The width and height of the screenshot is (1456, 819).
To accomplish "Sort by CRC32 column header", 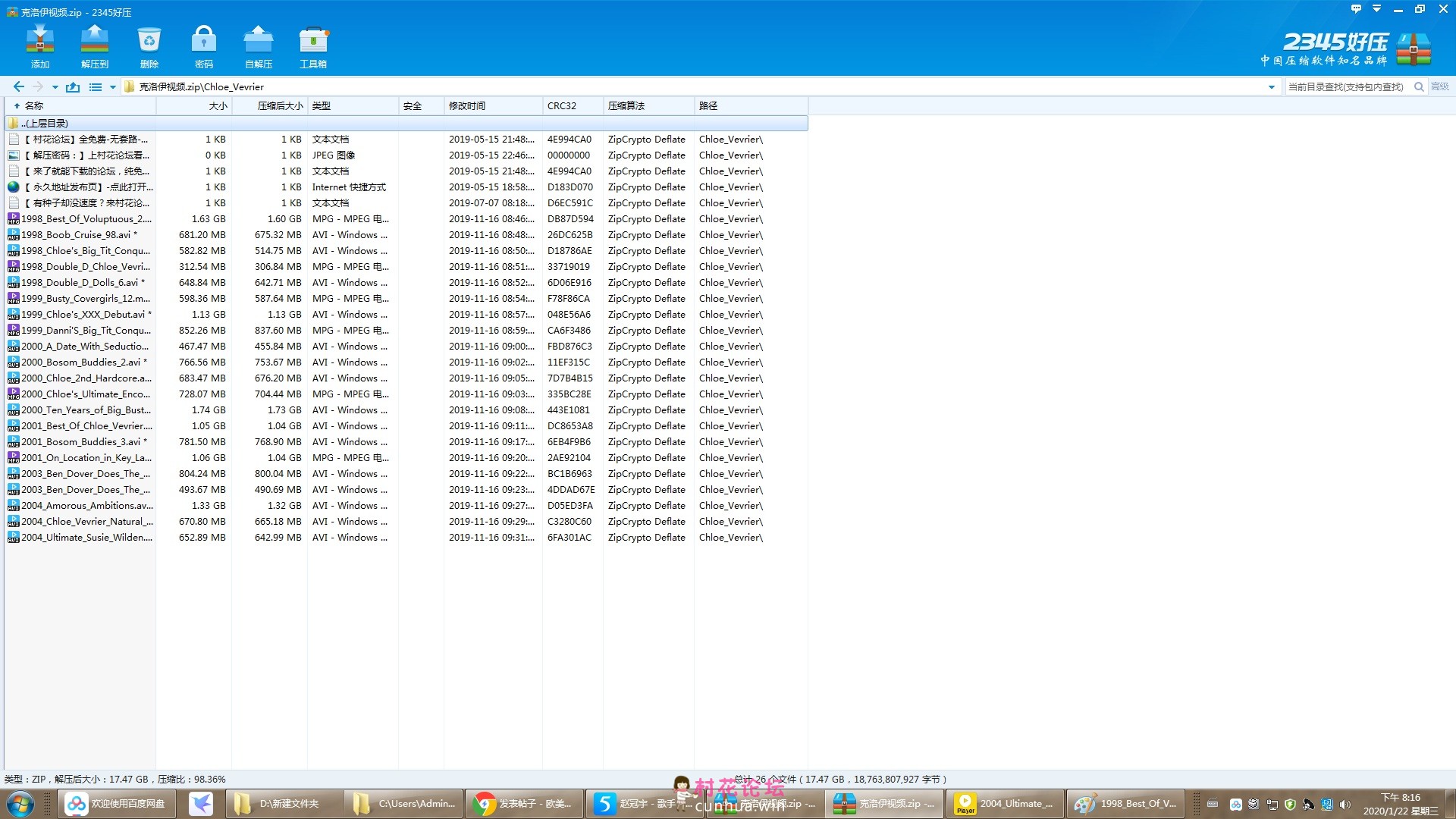I will click(573, 106).
